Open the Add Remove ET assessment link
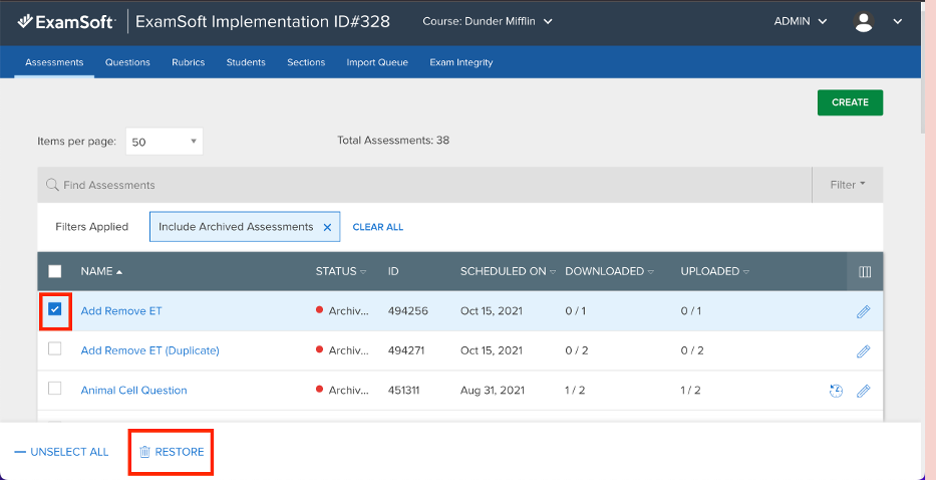938x480 pixels. (121, 311)
